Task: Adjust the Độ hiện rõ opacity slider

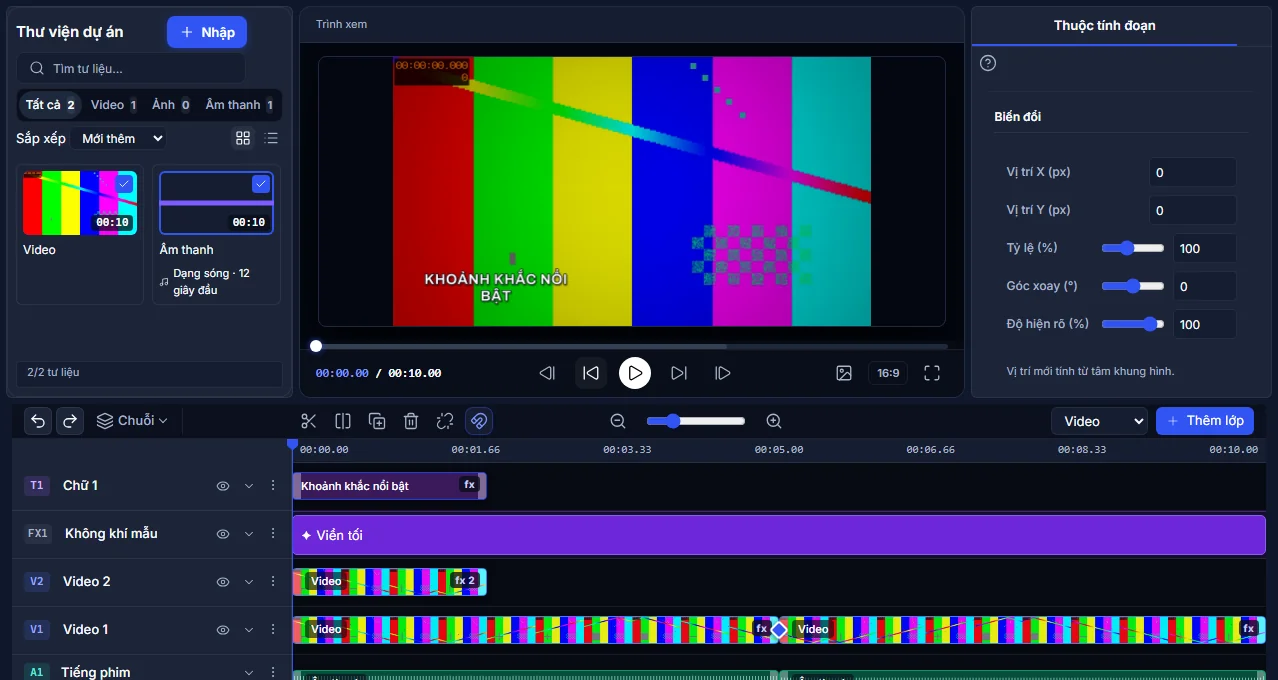Action: (1133, 324)
